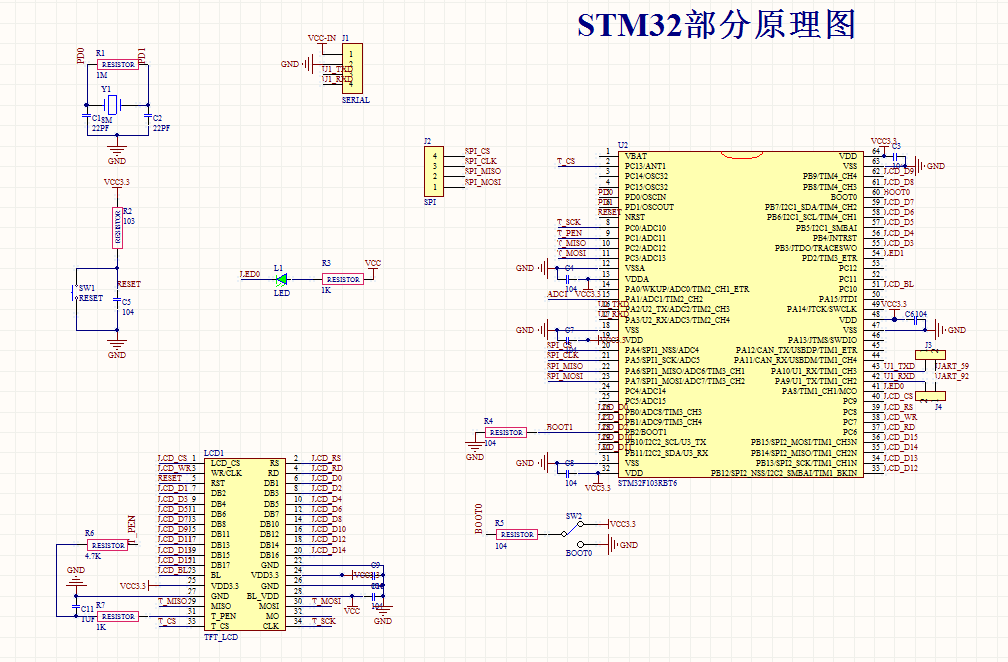Click GND symbol below resistor R4
Viewport: 1008px width, 662px height.
(475, 446)
